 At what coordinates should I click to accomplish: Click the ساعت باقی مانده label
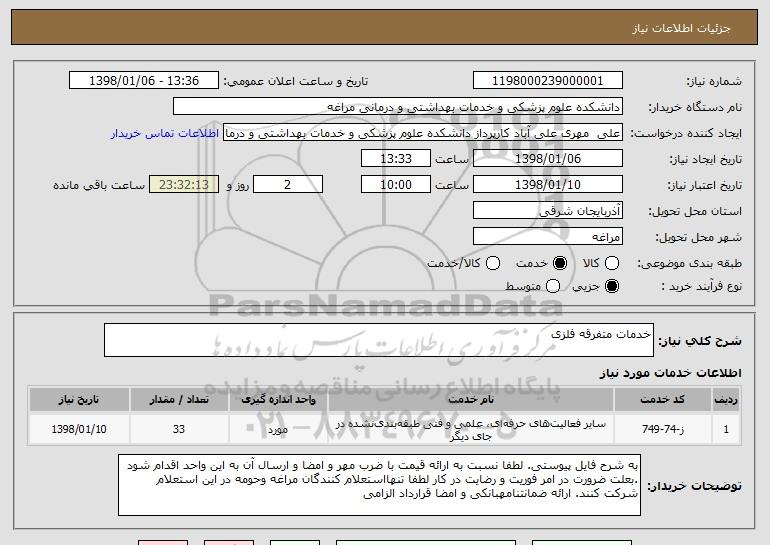99,186
